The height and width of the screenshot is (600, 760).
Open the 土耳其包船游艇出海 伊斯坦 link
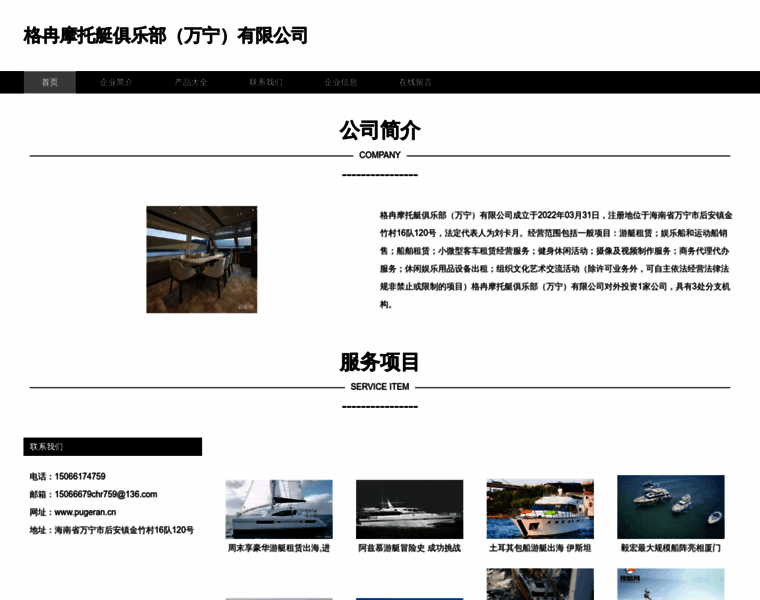click(x=540, y=548)
